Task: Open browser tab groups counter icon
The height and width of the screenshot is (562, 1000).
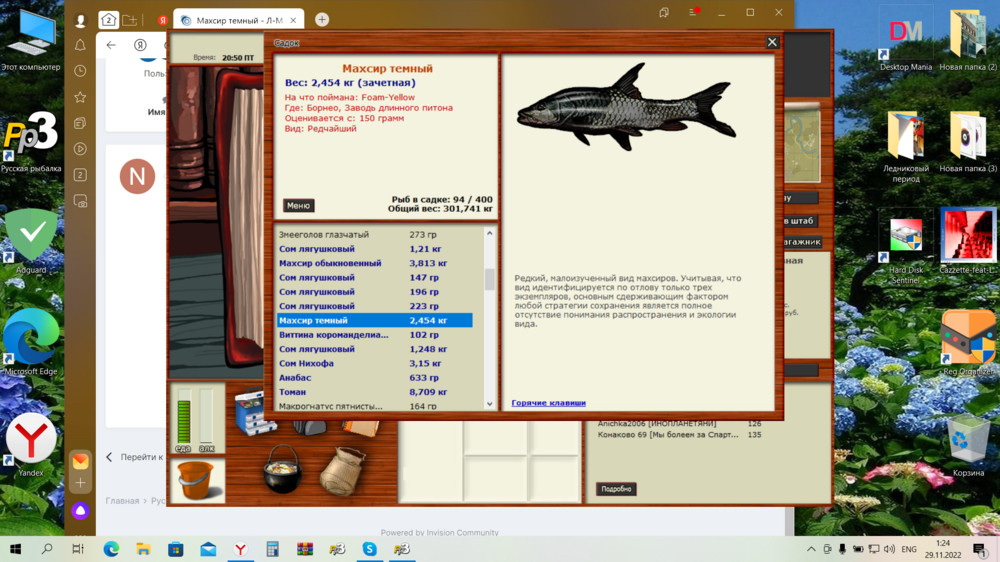Action: coord(108,20)
